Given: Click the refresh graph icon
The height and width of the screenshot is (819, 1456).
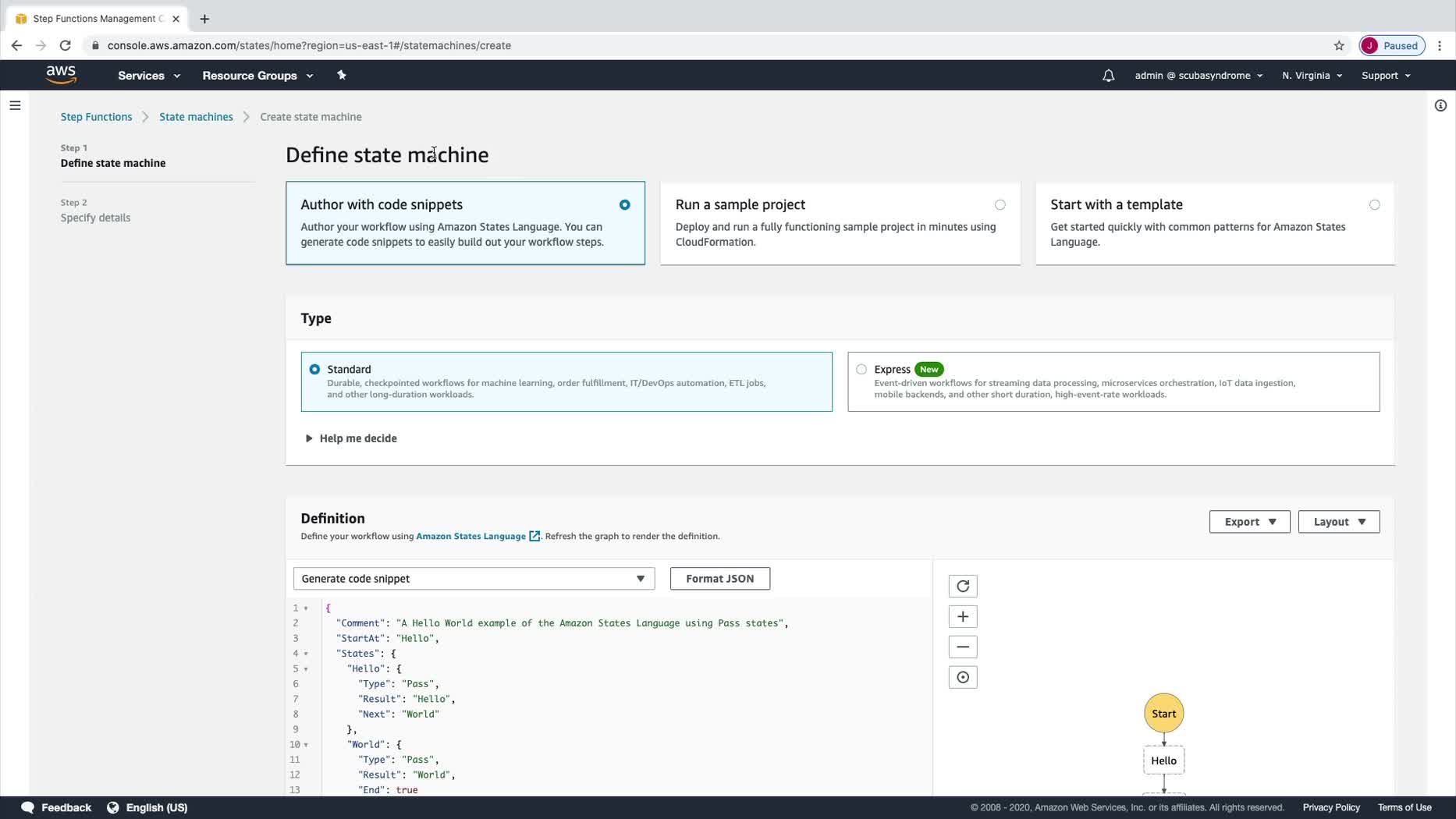Looking at the screenshot, I should point(963,587).
